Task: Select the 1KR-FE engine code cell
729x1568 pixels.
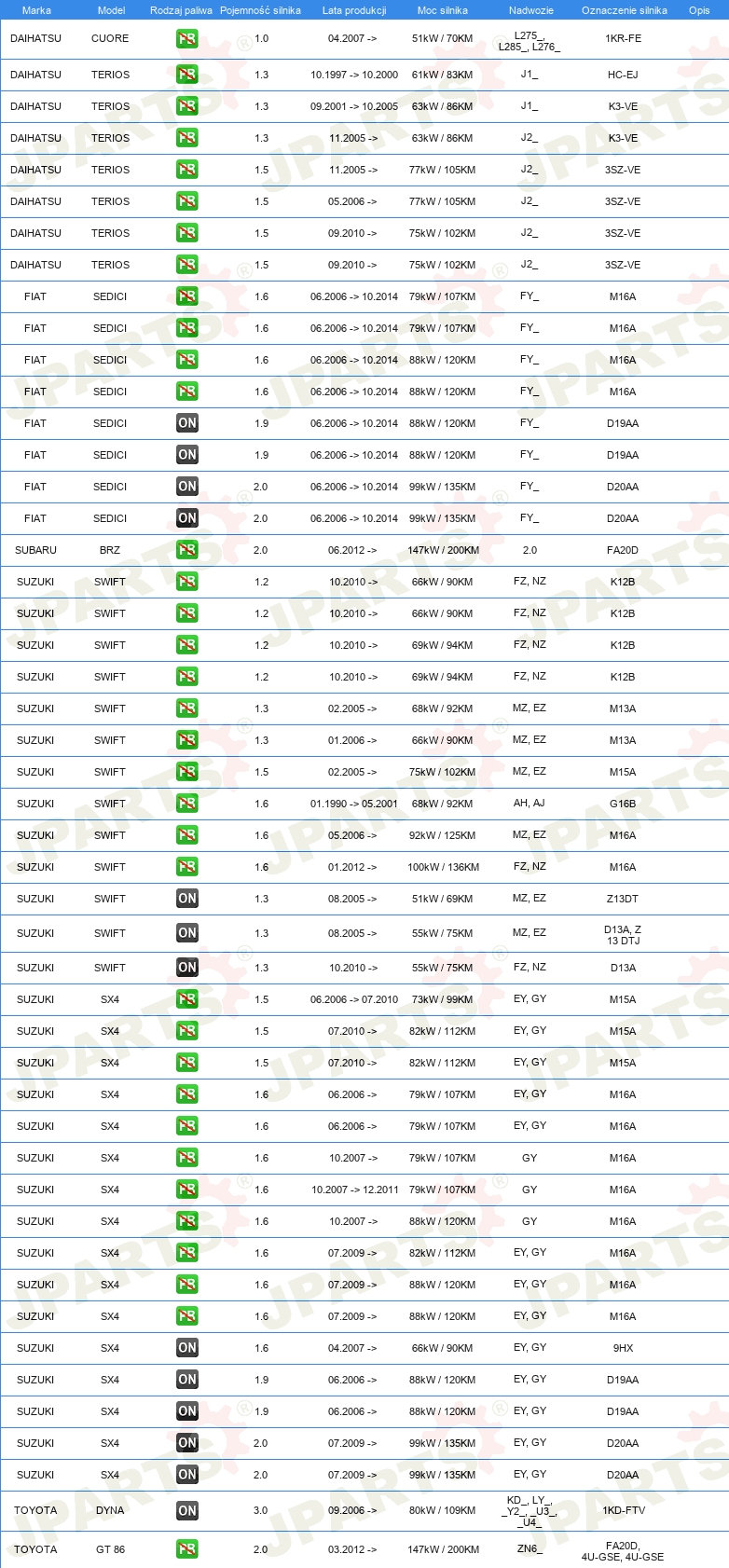Action: point(623,39)
